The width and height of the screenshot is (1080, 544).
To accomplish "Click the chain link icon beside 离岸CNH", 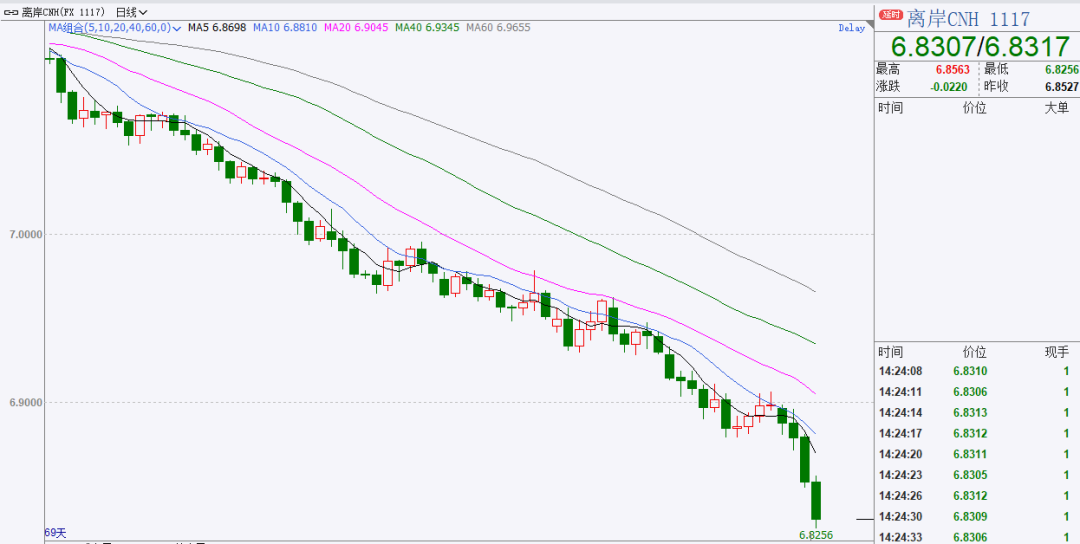I will tap(13, 13).
